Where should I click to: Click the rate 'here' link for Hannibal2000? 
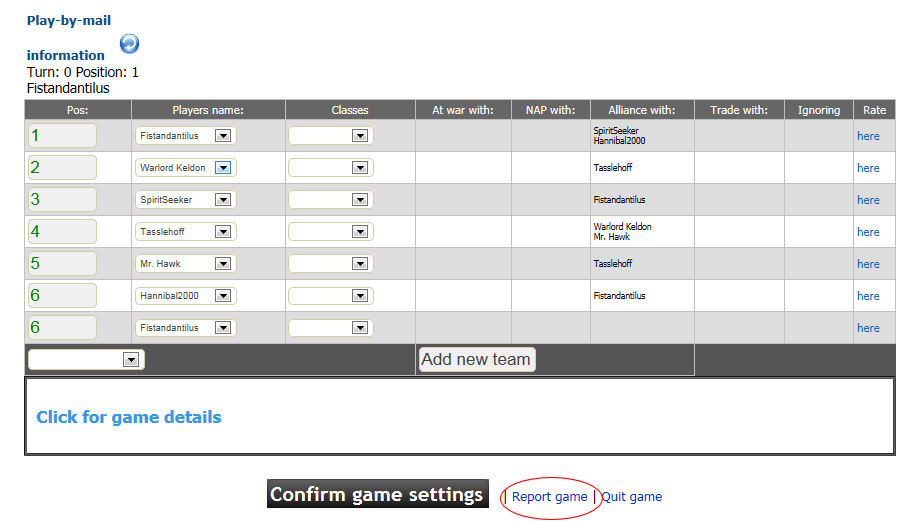867,296
